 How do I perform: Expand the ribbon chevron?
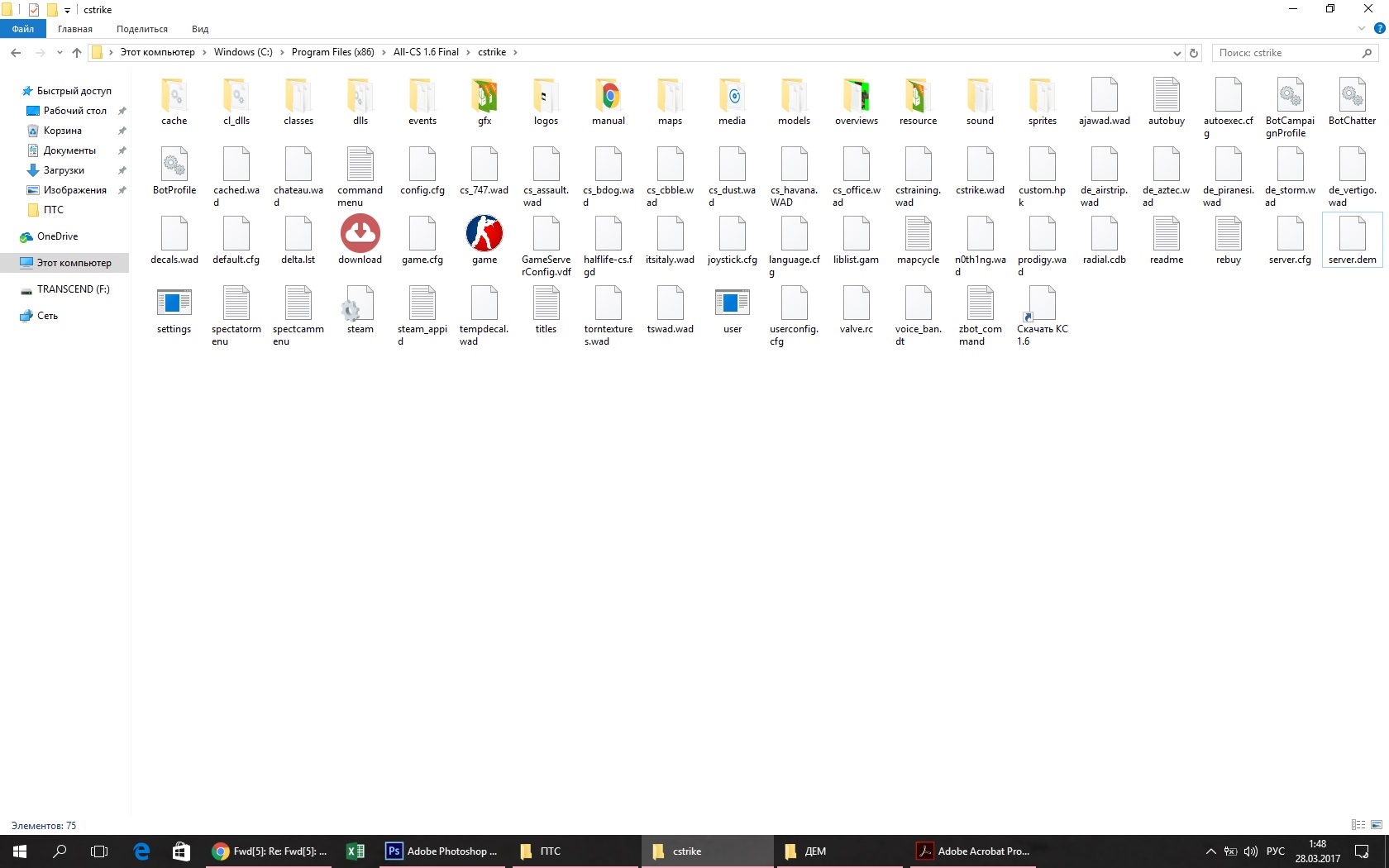coord(1362,28)
